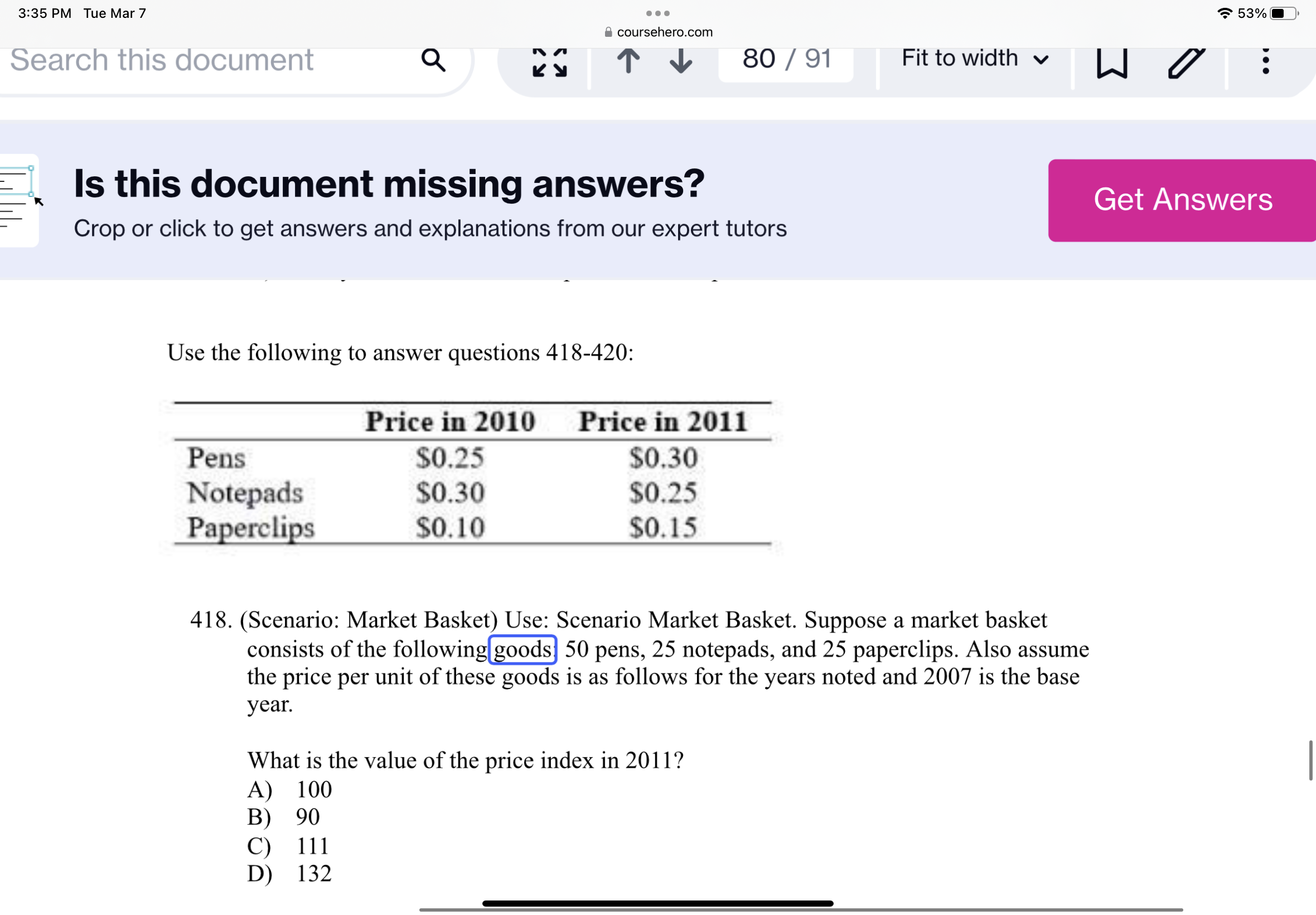Tap the three-dots page indicator at top center
Screen dimensions: 1316x915
(657, 13)
